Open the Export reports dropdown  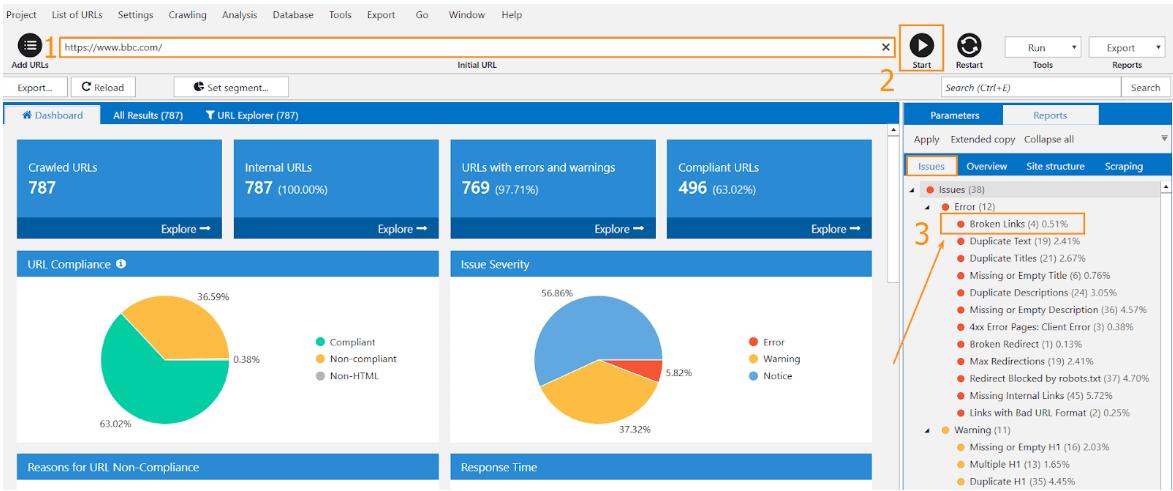1127,47
